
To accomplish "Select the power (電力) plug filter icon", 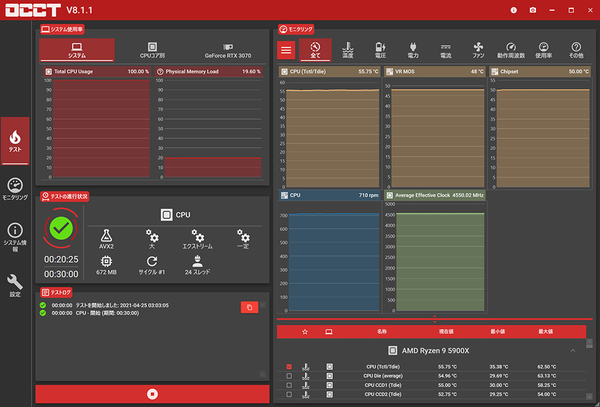I will [413, 50].
